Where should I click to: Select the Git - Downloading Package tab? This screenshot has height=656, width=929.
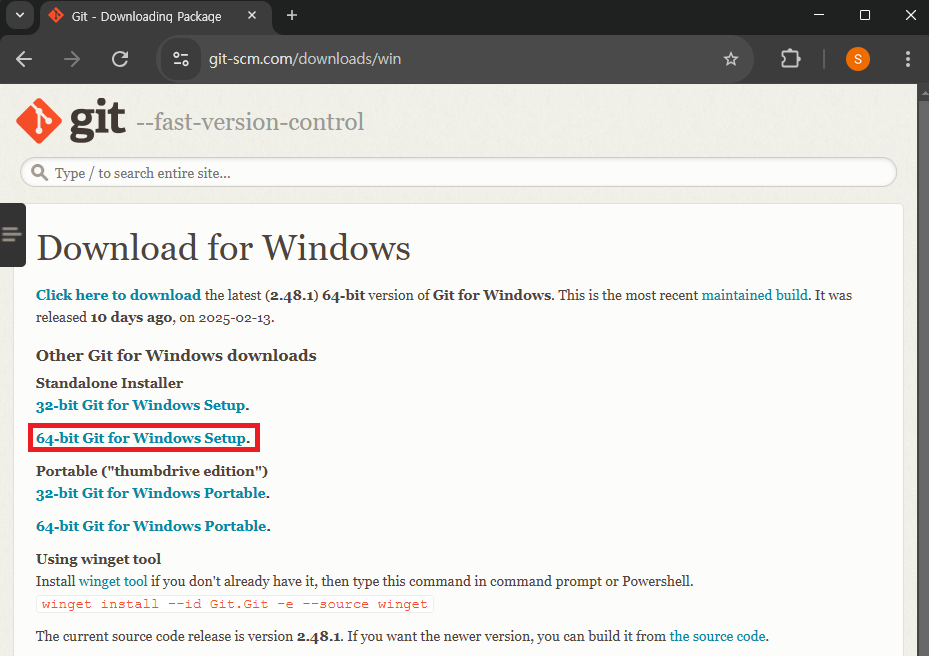click(156, 17)
